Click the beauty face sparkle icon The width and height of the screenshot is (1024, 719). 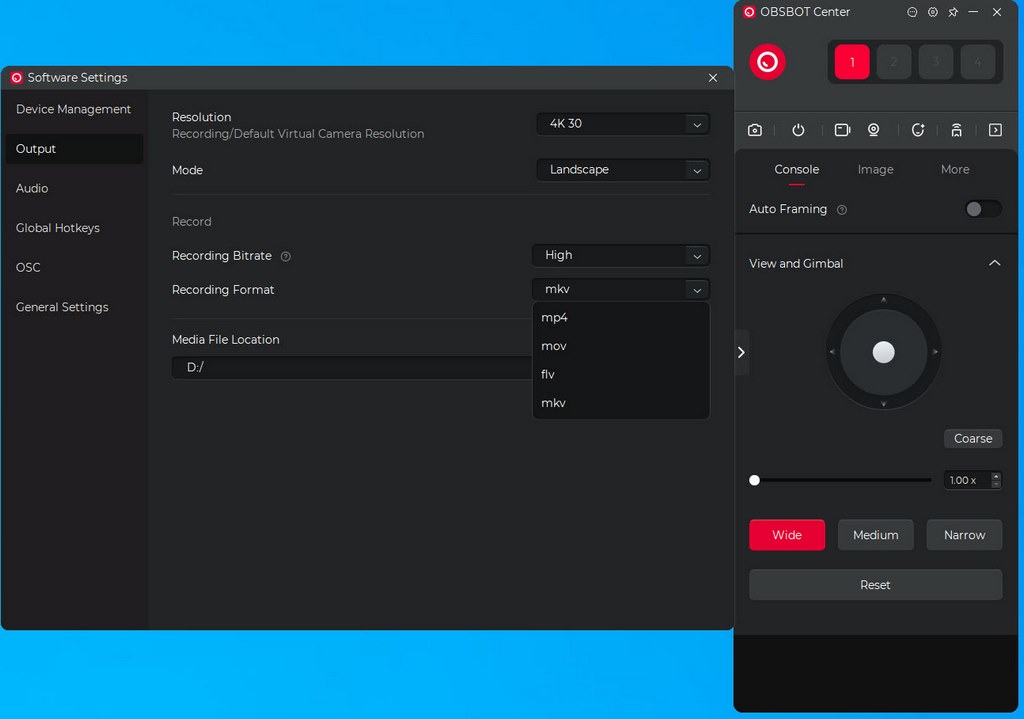click(918, 130)
